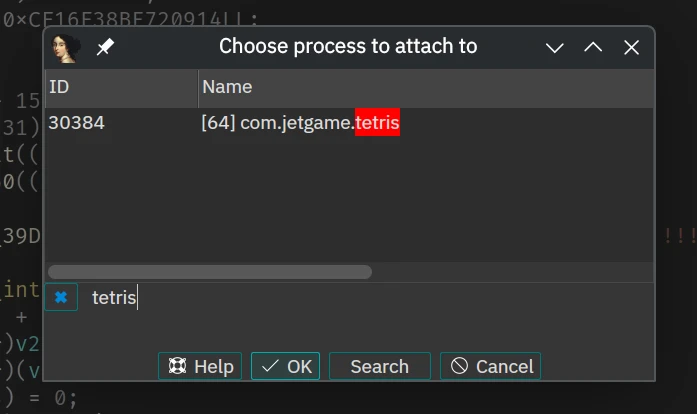The image size is (697, 414).
Task: Sort the list by the ID column header
Action: tap(120, 87)
